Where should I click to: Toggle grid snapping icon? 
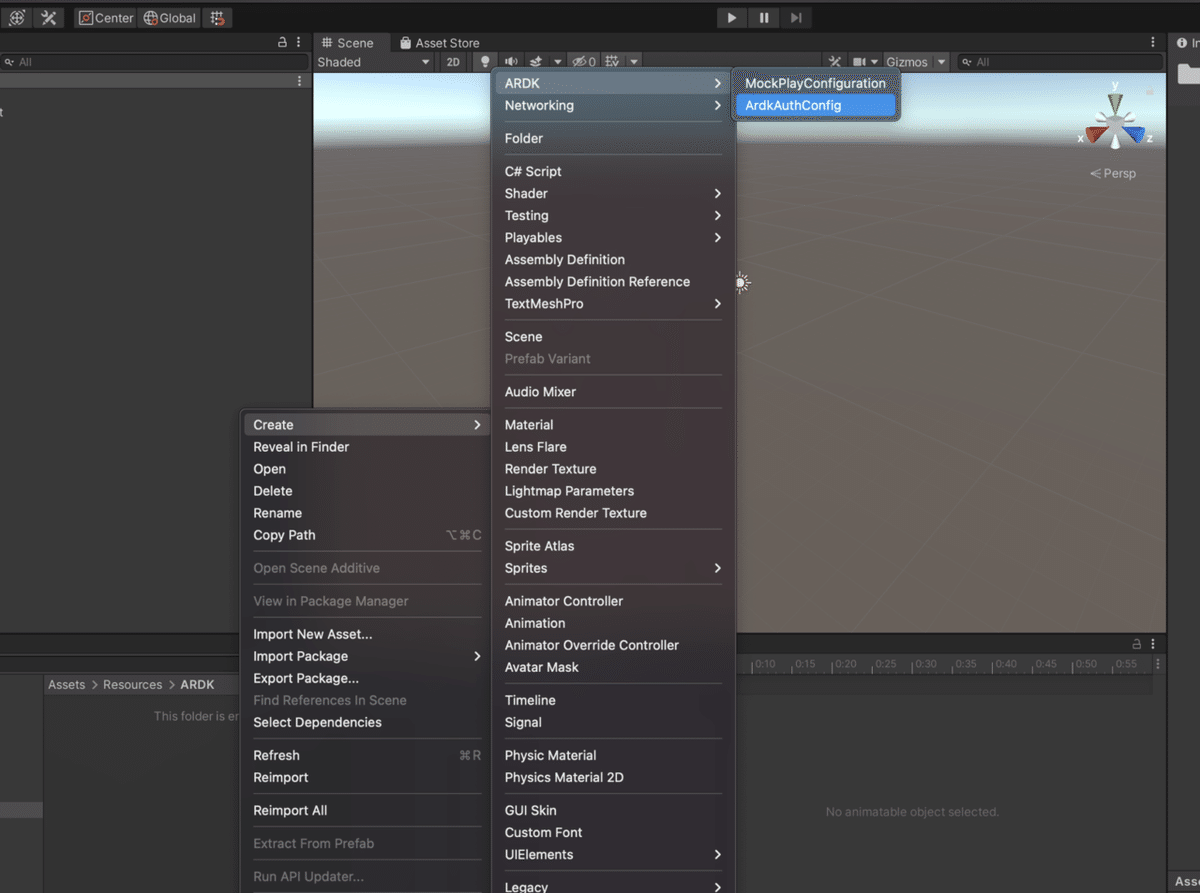pyautogui.click(x=218, y=18)
